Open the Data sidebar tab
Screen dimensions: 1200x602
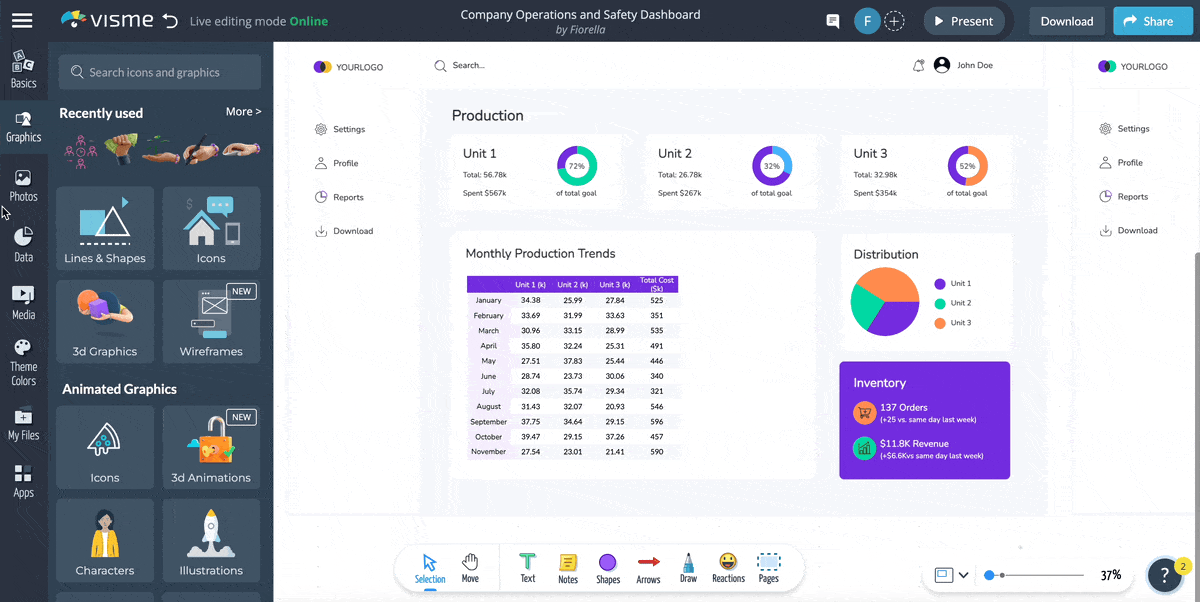pyautogui.click(x=23, y=245)
